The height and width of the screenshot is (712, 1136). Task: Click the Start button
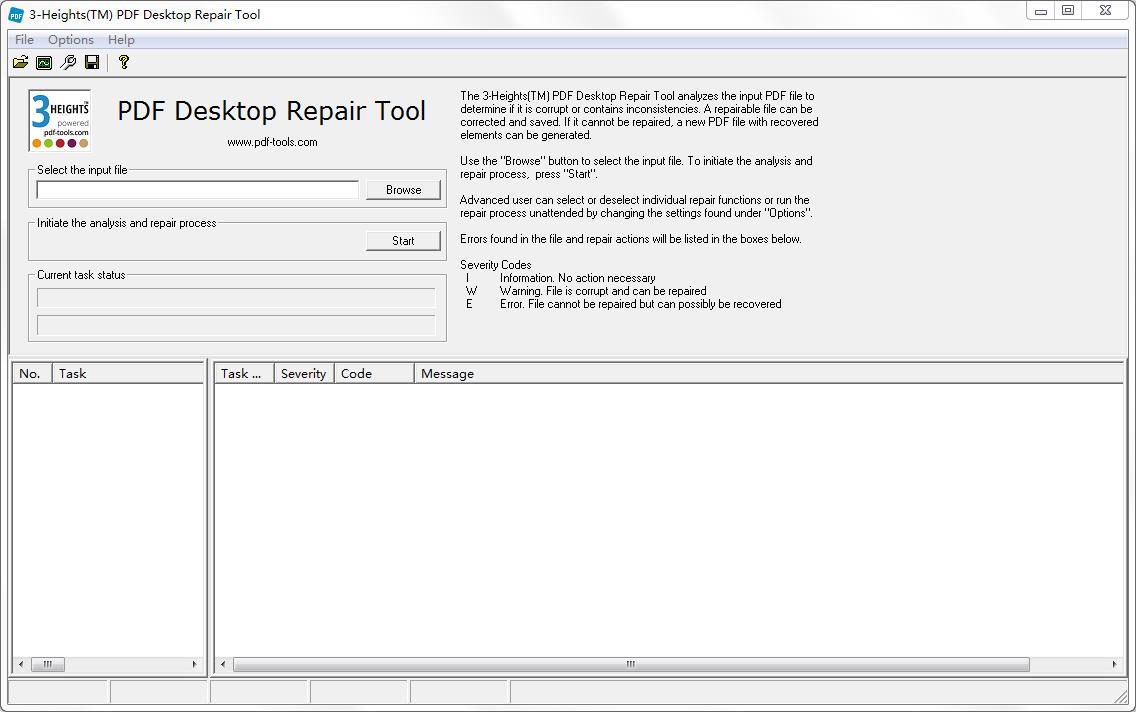point(404,240)
